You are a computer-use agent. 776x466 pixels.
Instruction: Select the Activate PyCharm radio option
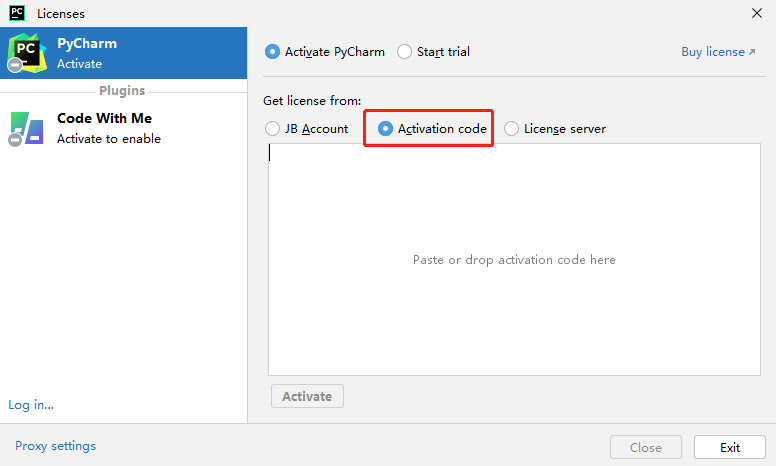pos(272,52)
